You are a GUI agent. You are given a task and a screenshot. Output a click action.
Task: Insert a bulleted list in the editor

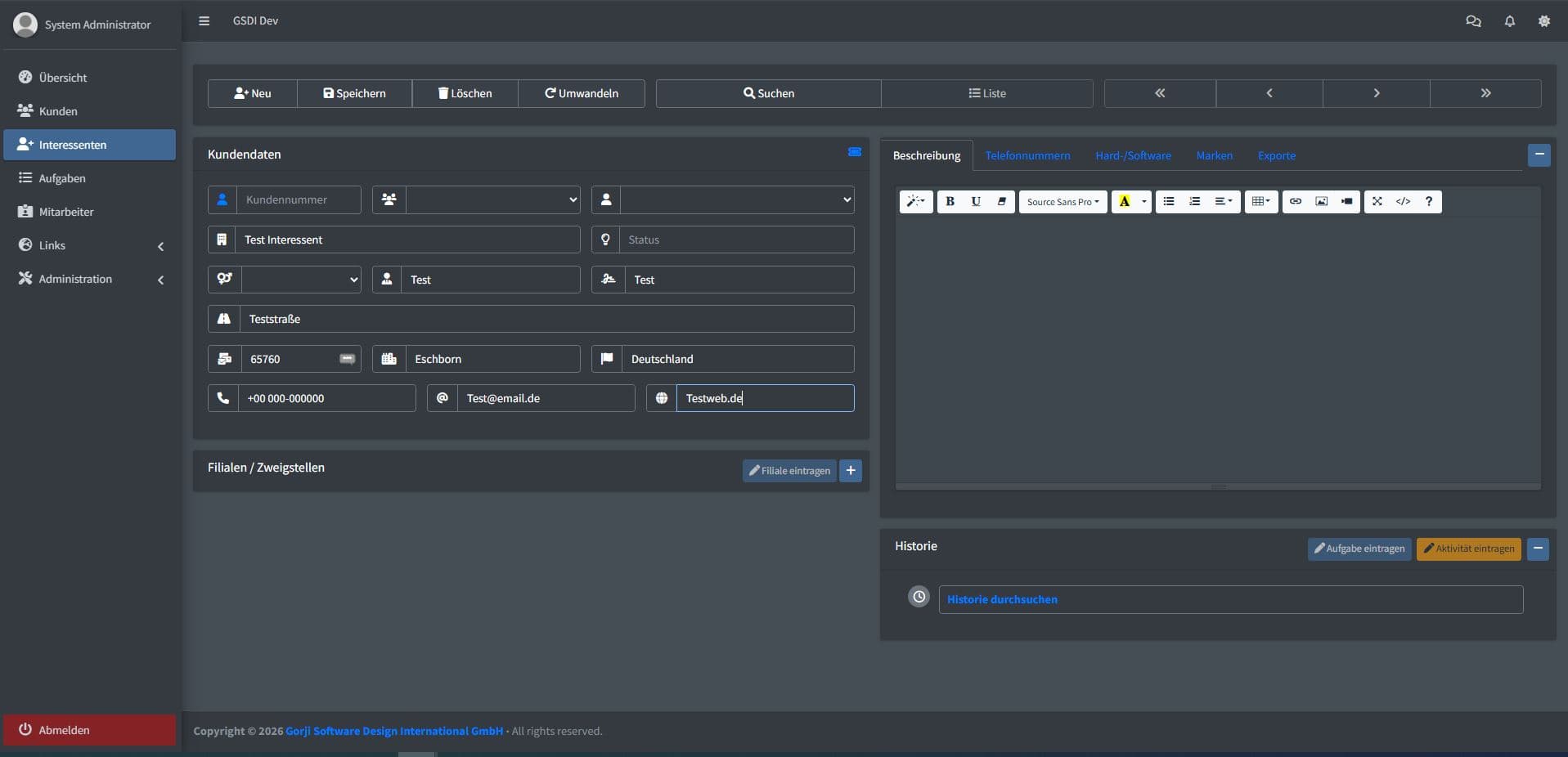(1169, 202)
